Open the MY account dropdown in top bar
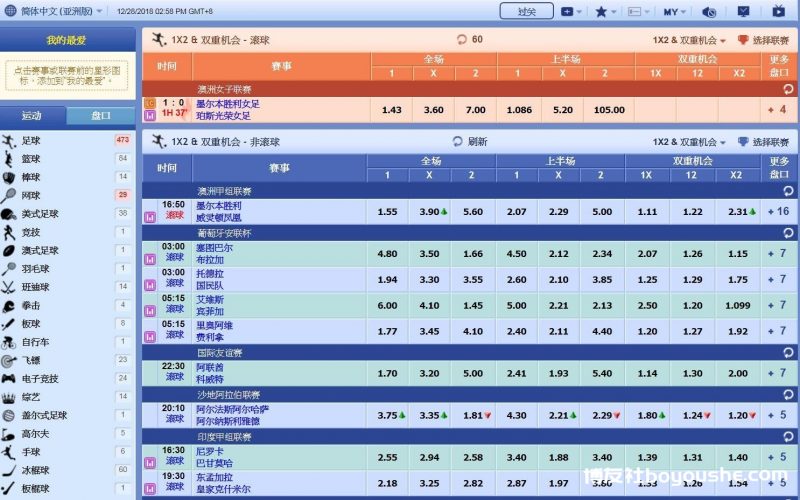800x500 pixels. [674, 12]
